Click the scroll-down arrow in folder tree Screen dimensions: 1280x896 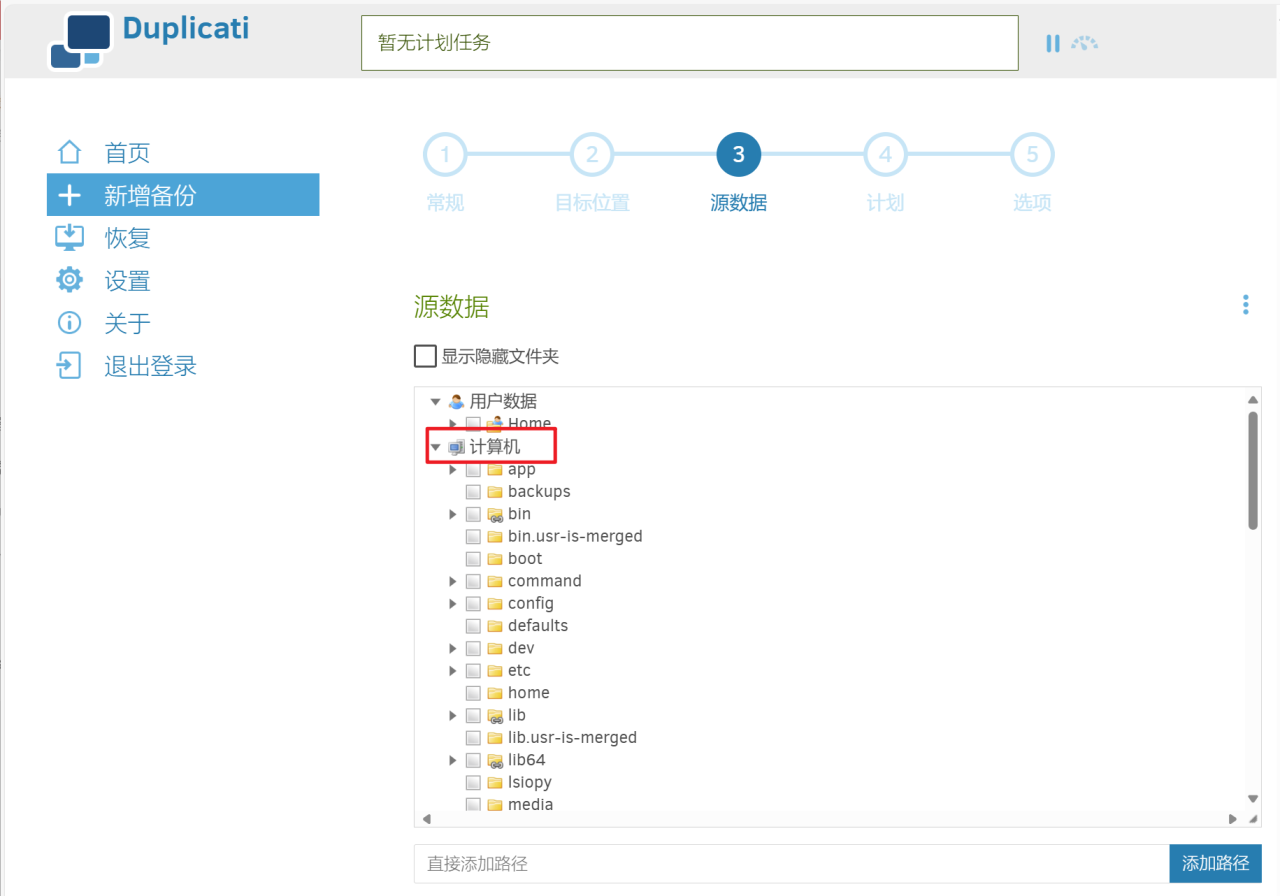tap(1253, 798)
